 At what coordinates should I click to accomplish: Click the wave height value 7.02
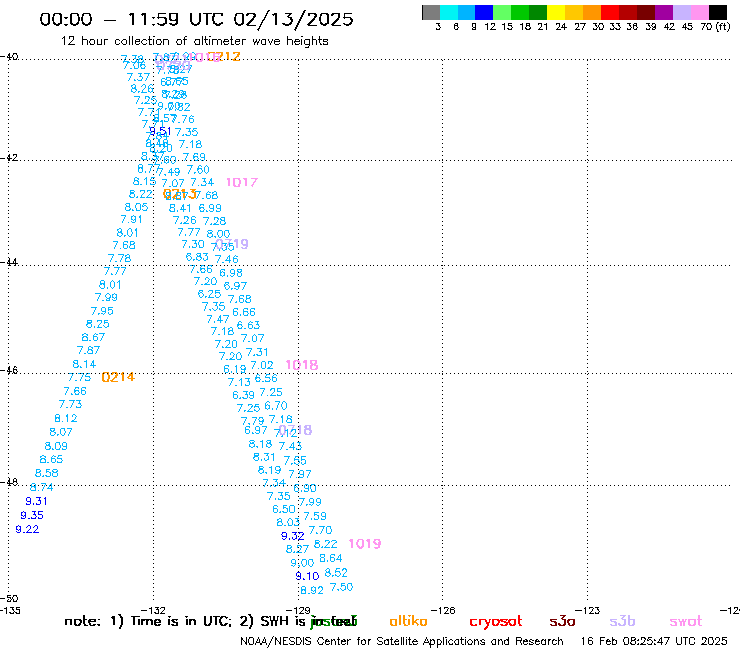click(x=262, y=365)
